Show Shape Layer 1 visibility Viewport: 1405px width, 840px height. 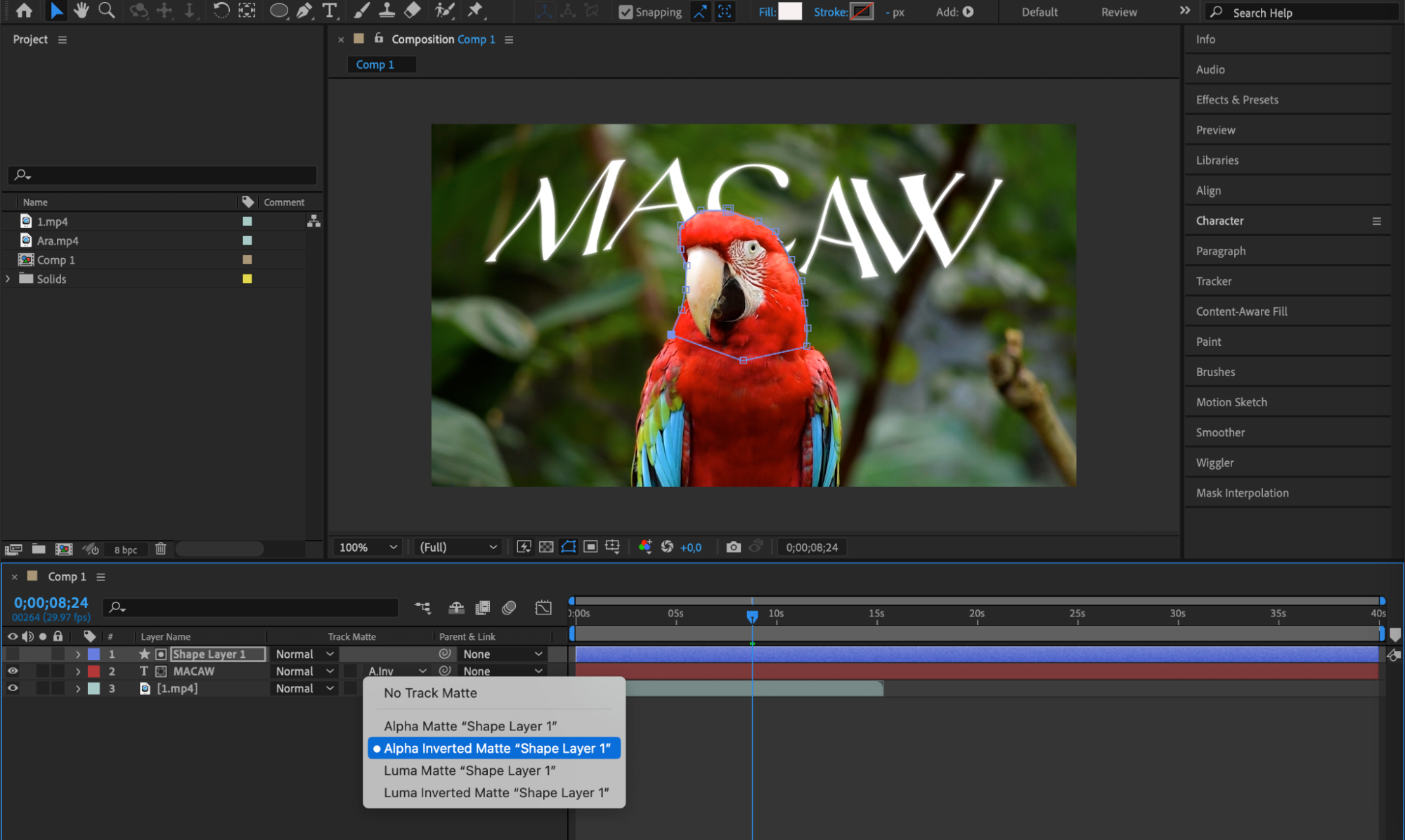tap(13, 654)
